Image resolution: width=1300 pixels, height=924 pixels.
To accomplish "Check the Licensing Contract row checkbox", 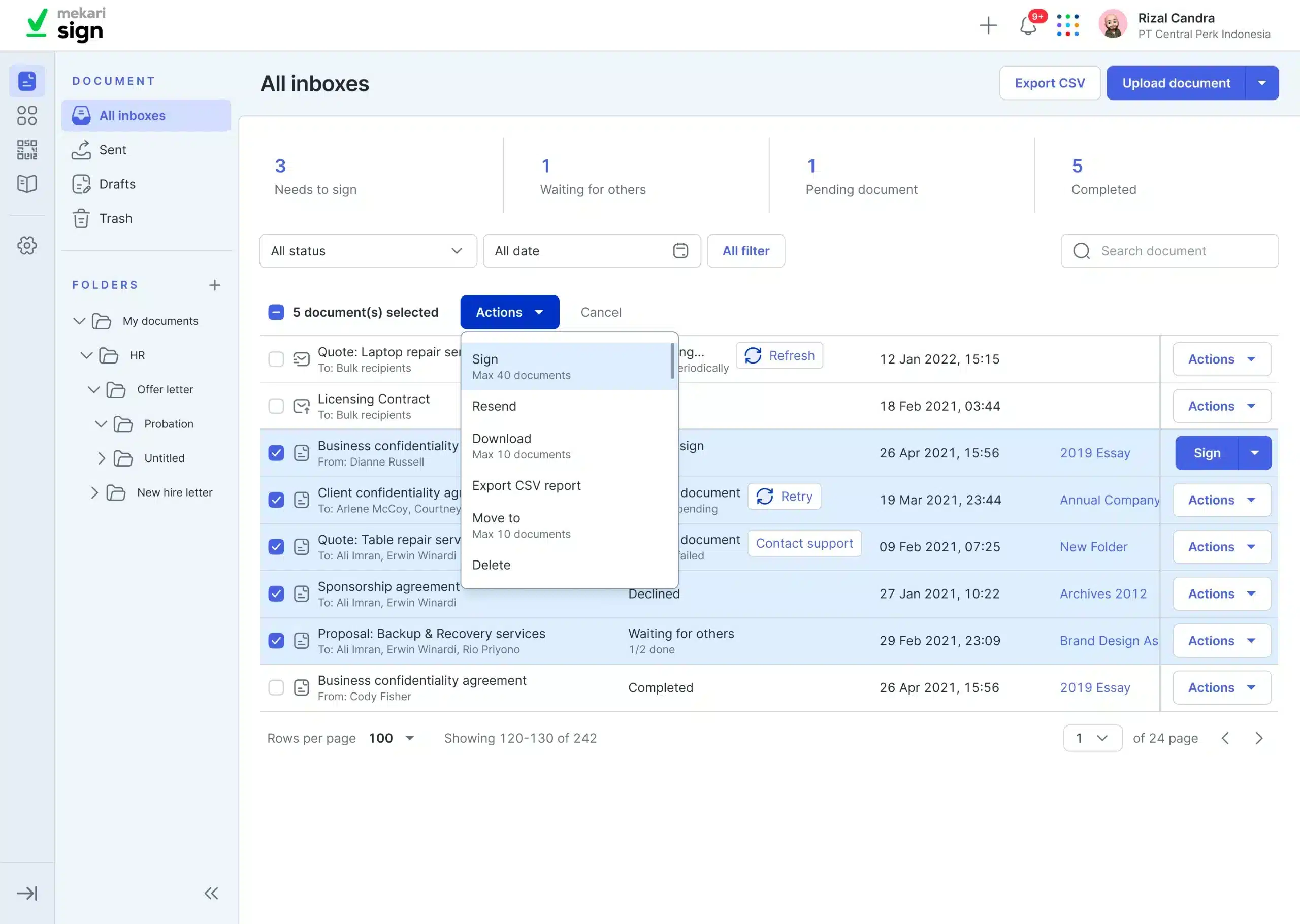I will click(276, 406).
